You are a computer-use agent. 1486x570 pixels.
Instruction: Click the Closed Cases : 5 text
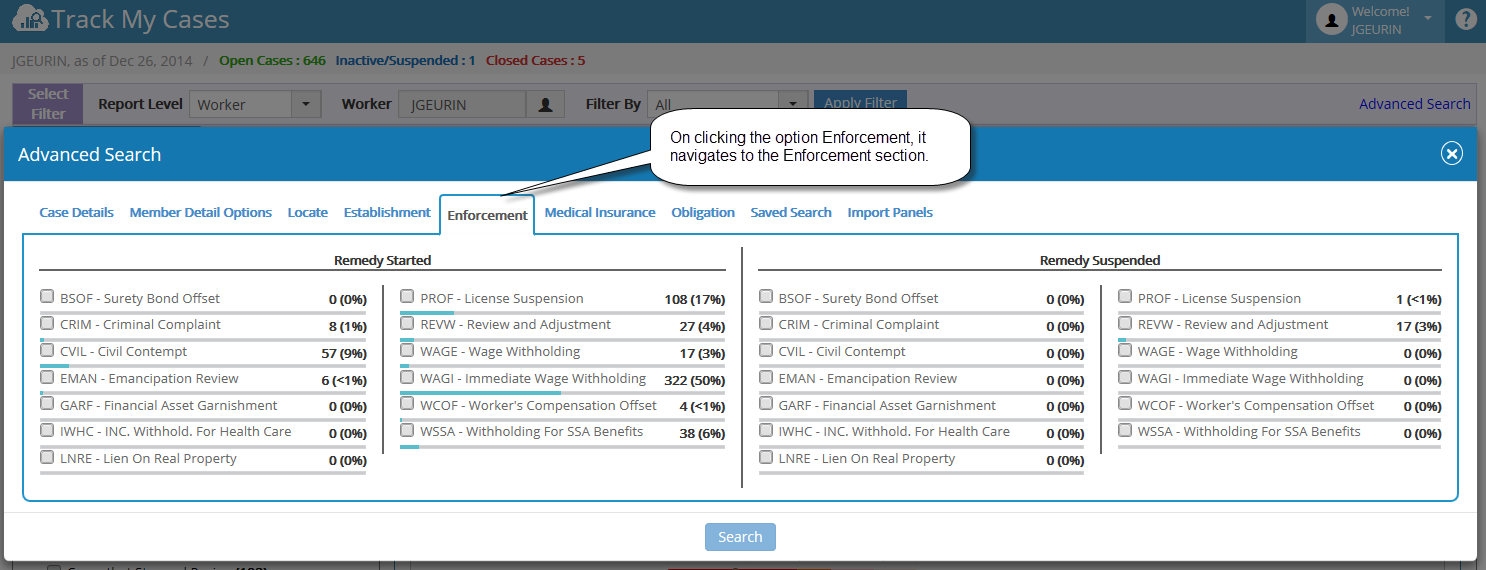(535, 60)
